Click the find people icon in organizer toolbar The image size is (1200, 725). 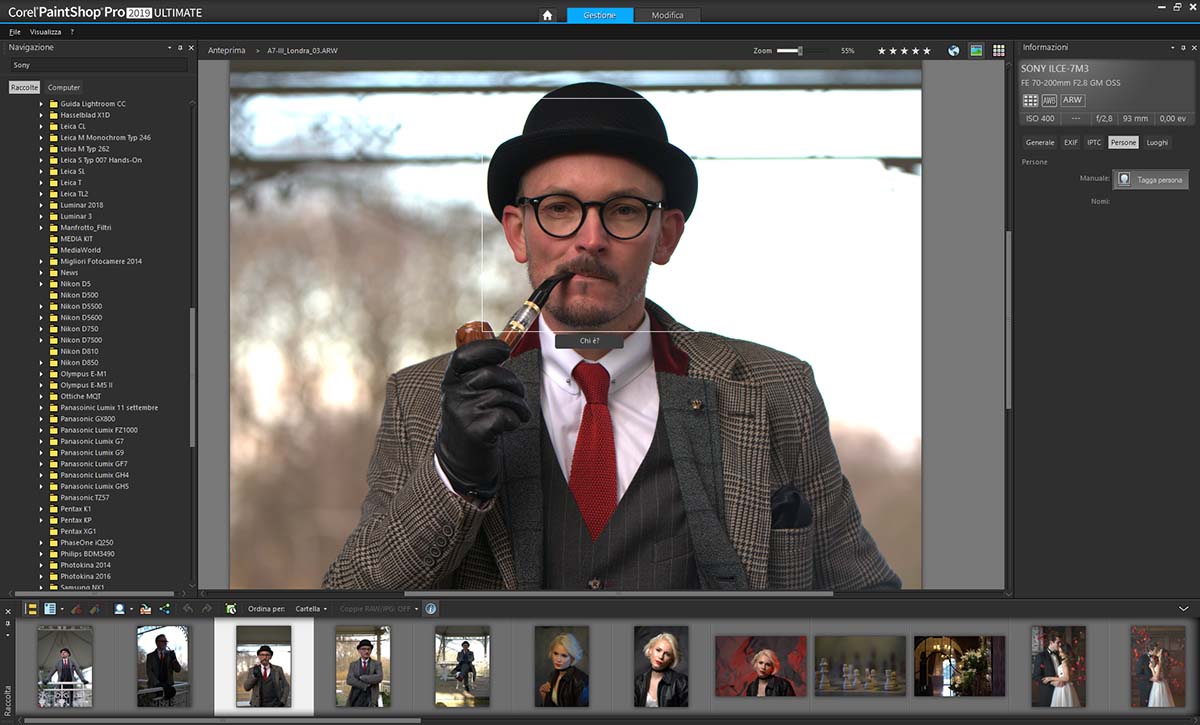point(121,608)
